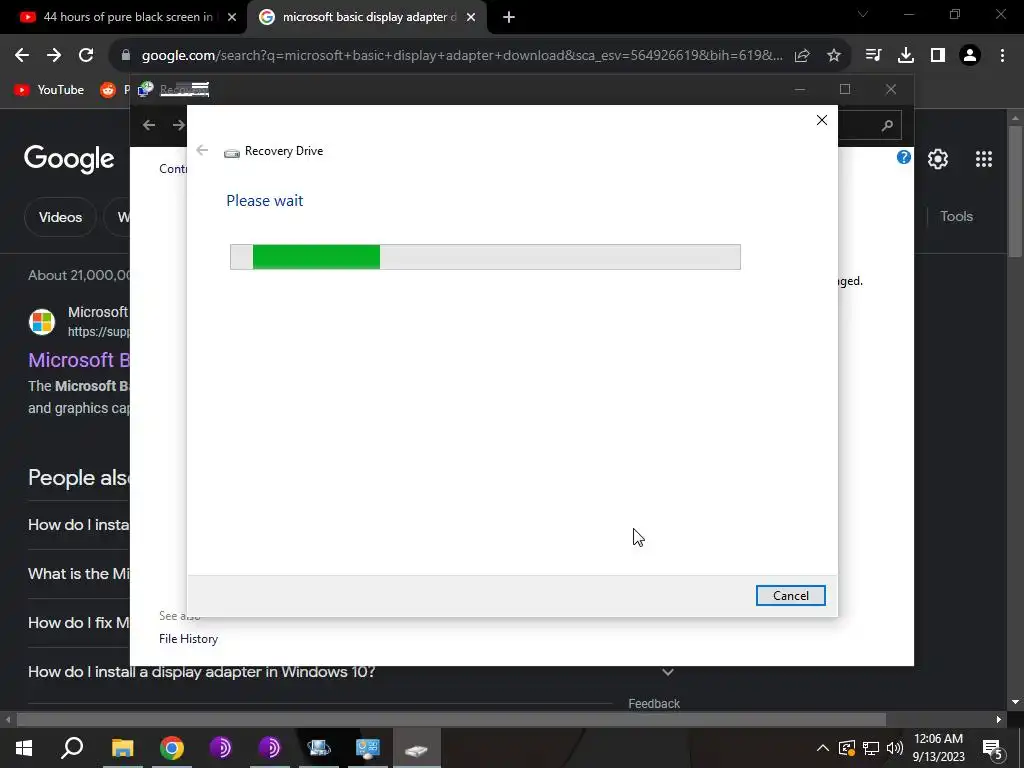
Task: Click the Recovery Drive back arrow
Action: tap(202, 151)
